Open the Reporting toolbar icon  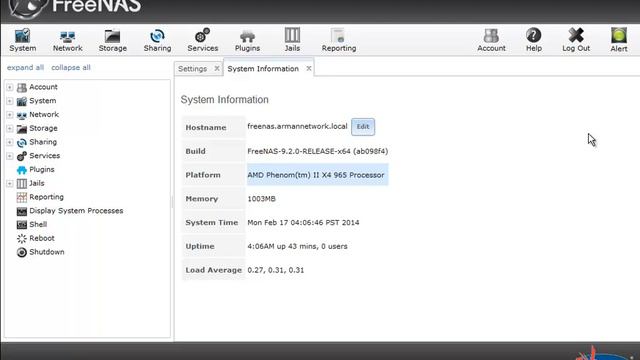click(339, 40)
